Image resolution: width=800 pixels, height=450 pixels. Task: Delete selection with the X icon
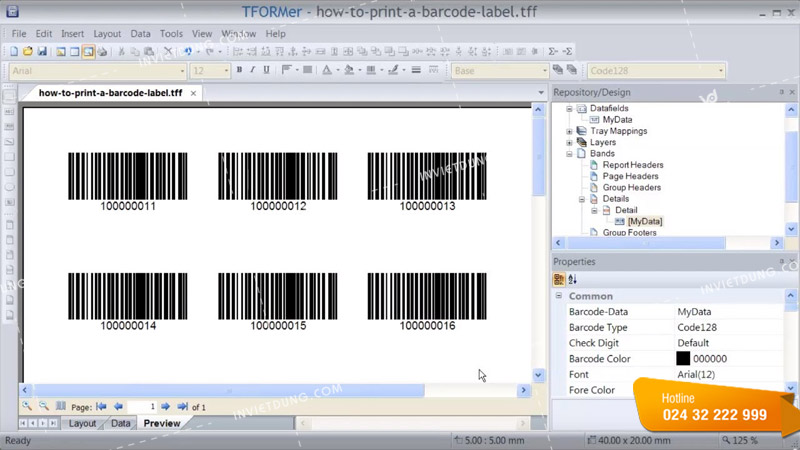pos(168,52)
